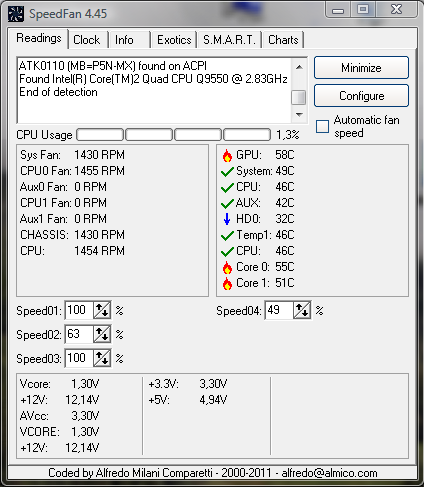Image resolution: width=424 pixels, height=487 pixels.
Task: Click the Intel Core 2 Quad Q9550 log line
Action: point(153,79)
